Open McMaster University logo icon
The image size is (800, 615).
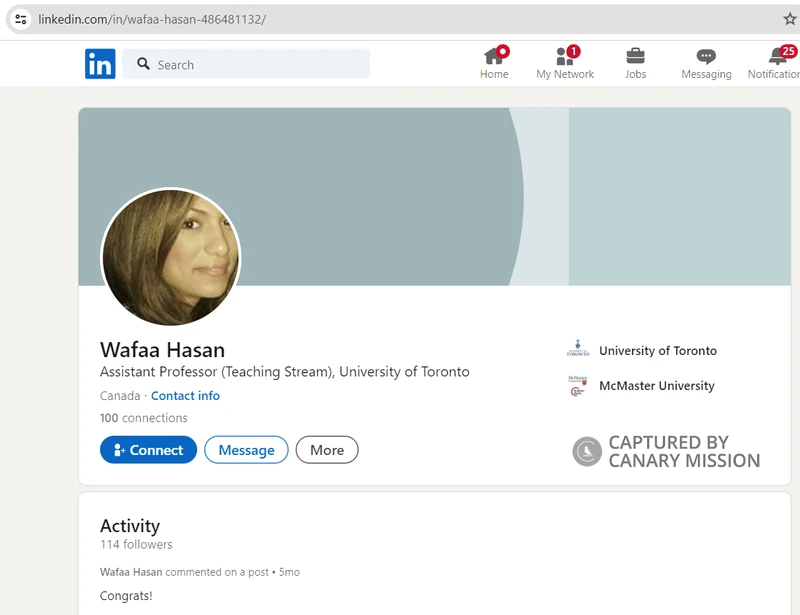point(578,385)
